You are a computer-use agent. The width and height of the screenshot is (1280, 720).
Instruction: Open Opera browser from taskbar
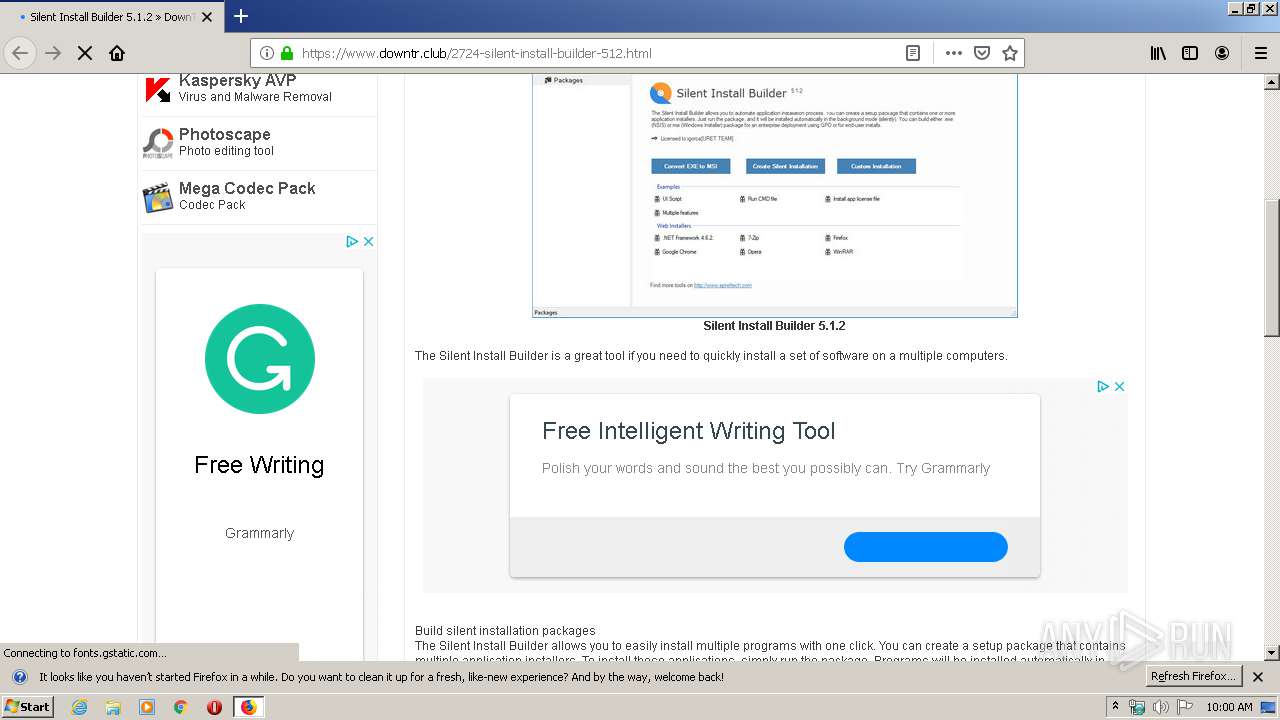pyautogui.click(x=214, y=707)
